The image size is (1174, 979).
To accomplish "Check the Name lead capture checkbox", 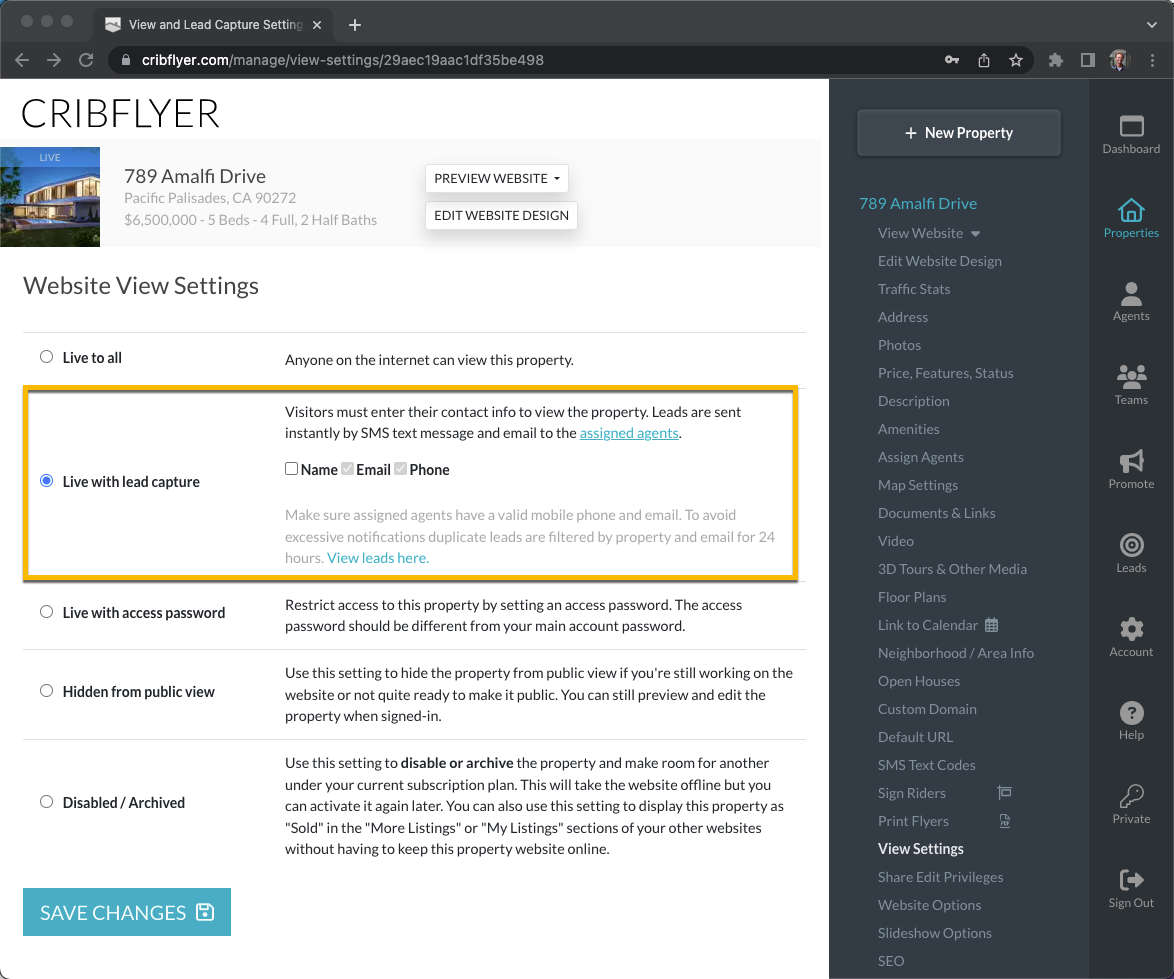I will point(291,469).
